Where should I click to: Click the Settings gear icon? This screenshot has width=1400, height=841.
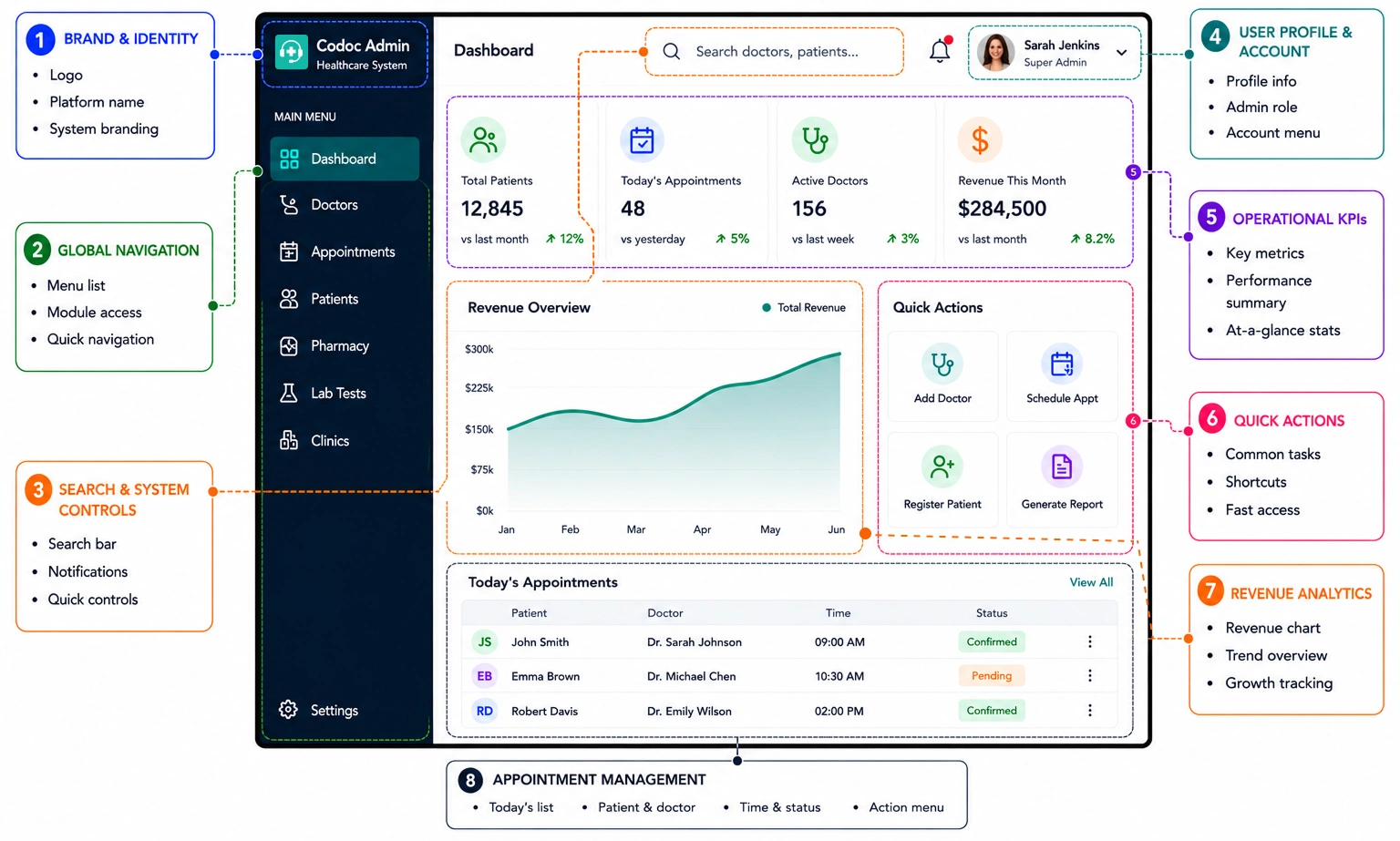[288, 710]
